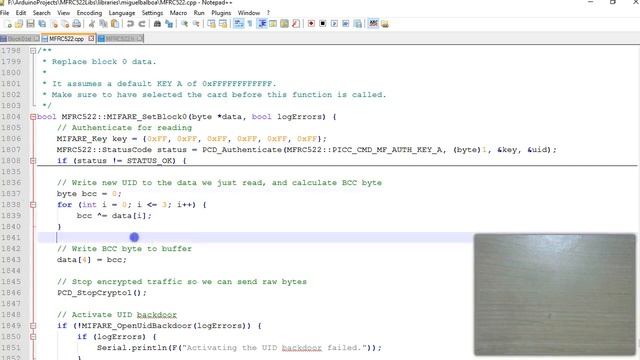Click the PCD_StopCrypto1(); code line
The image size is (640, 360).
pos(102,293)
